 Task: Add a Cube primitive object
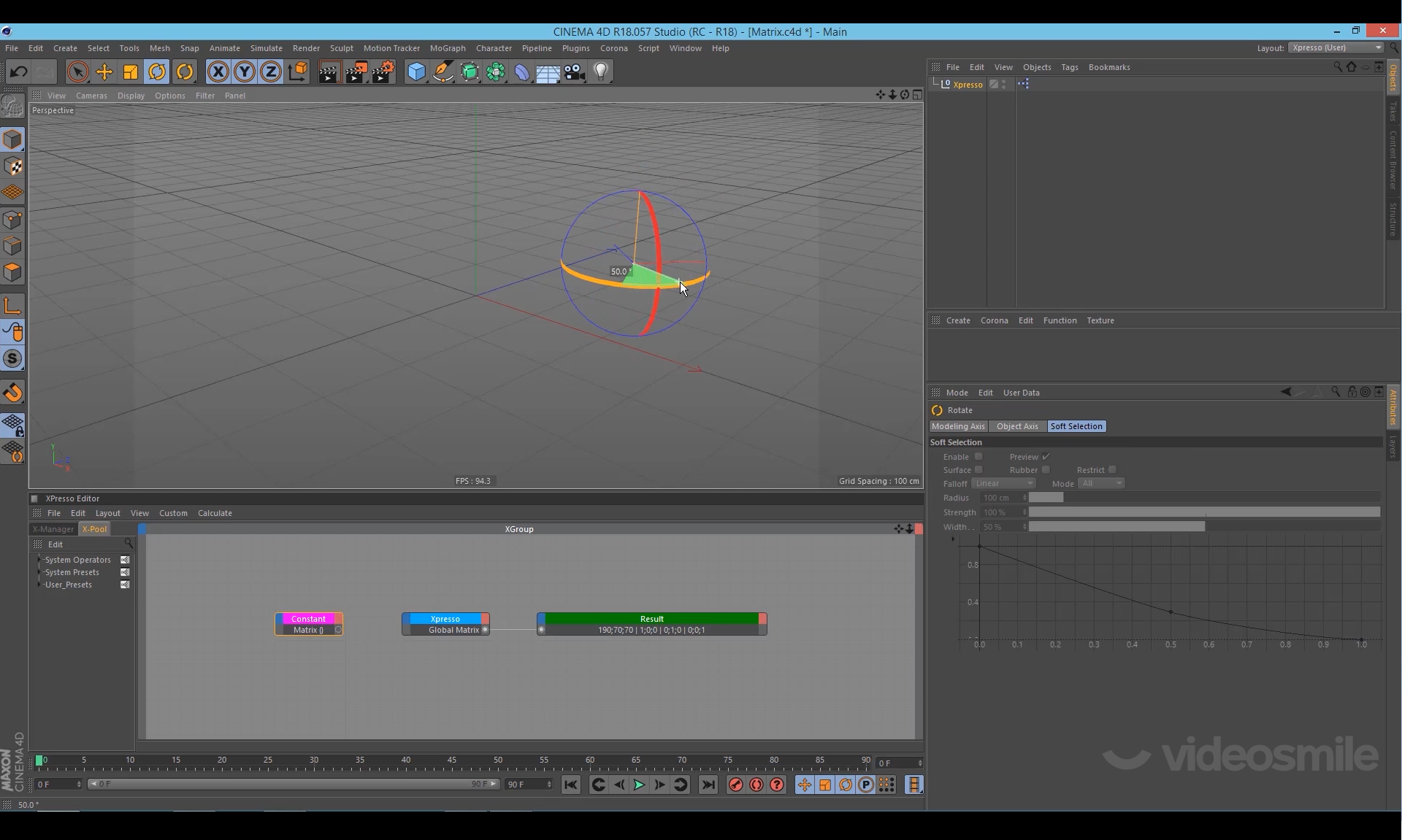416,72
